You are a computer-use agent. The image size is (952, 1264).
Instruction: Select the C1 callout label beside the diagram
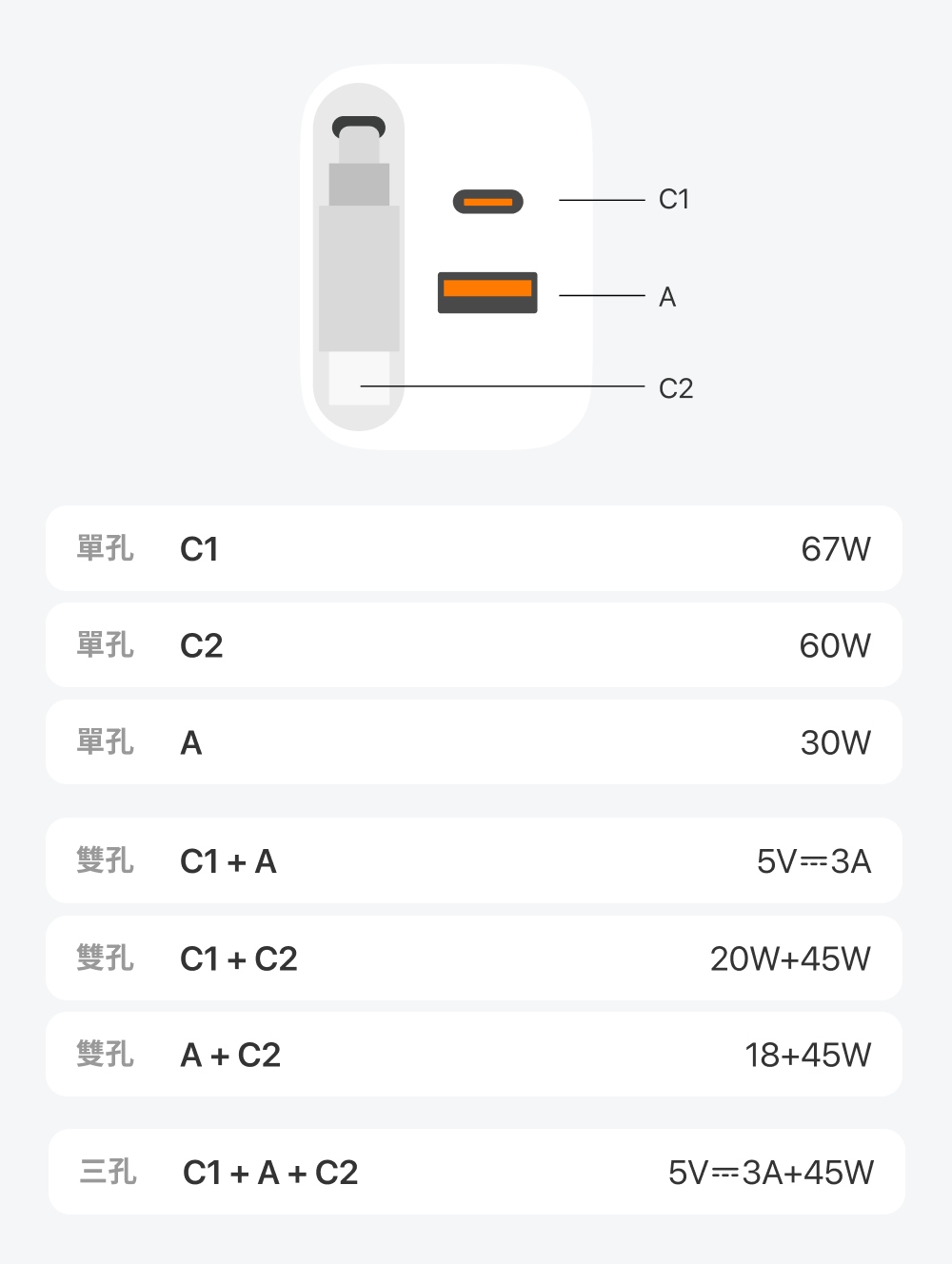pyautogui.click(x=674, y=200)
